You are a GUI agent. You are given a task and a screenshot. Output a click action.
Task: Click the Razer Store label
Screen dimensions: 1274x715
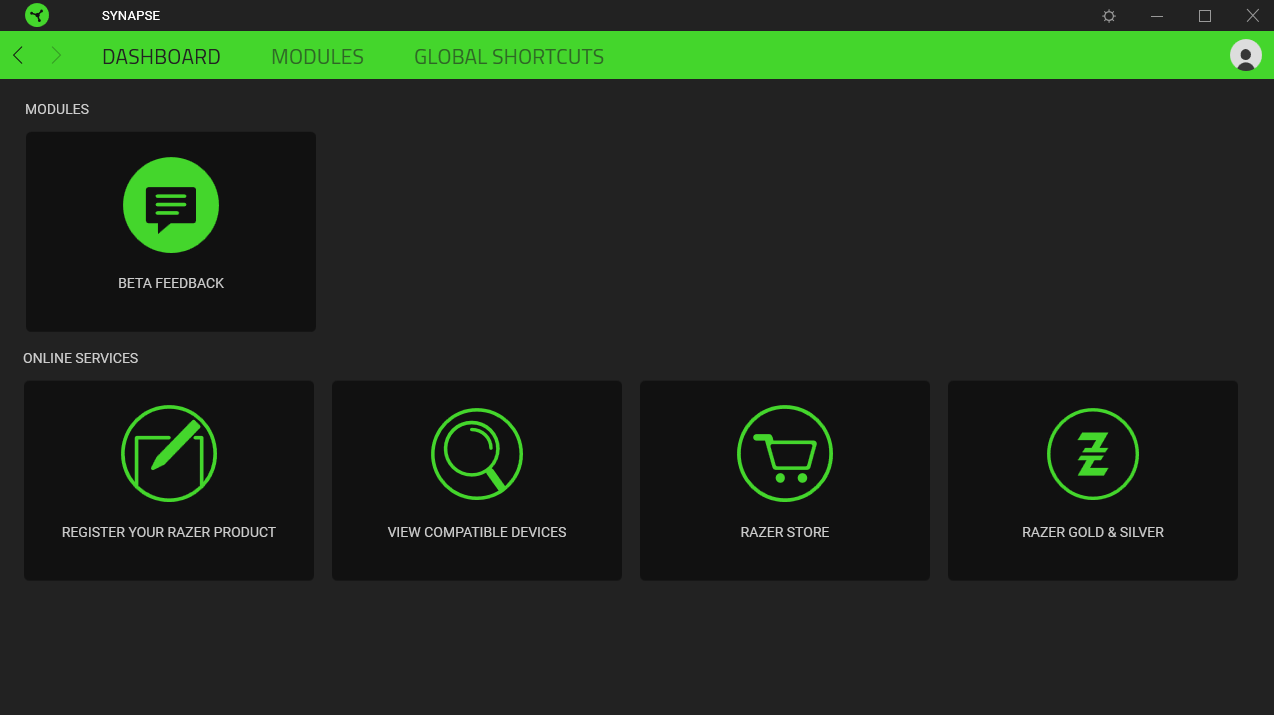pos(785,532)
